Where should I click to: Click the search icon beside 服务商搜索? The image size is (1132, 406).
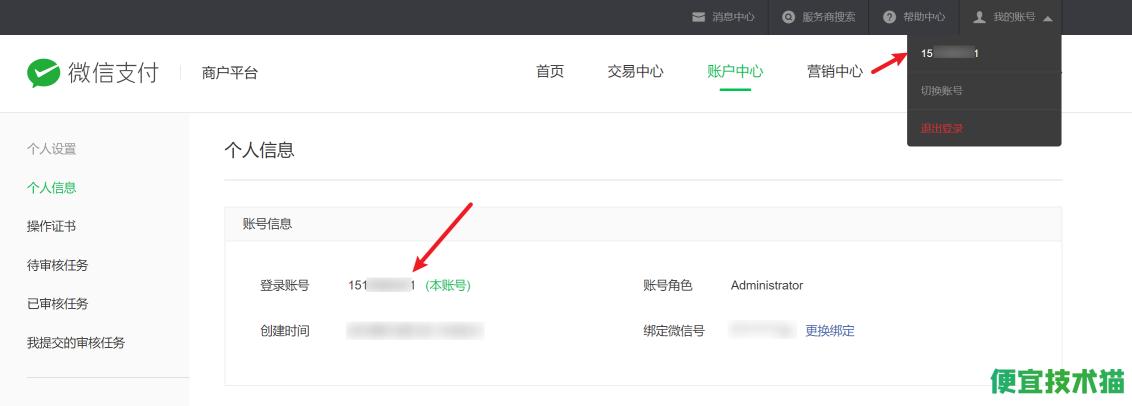[x=789, y=17]
